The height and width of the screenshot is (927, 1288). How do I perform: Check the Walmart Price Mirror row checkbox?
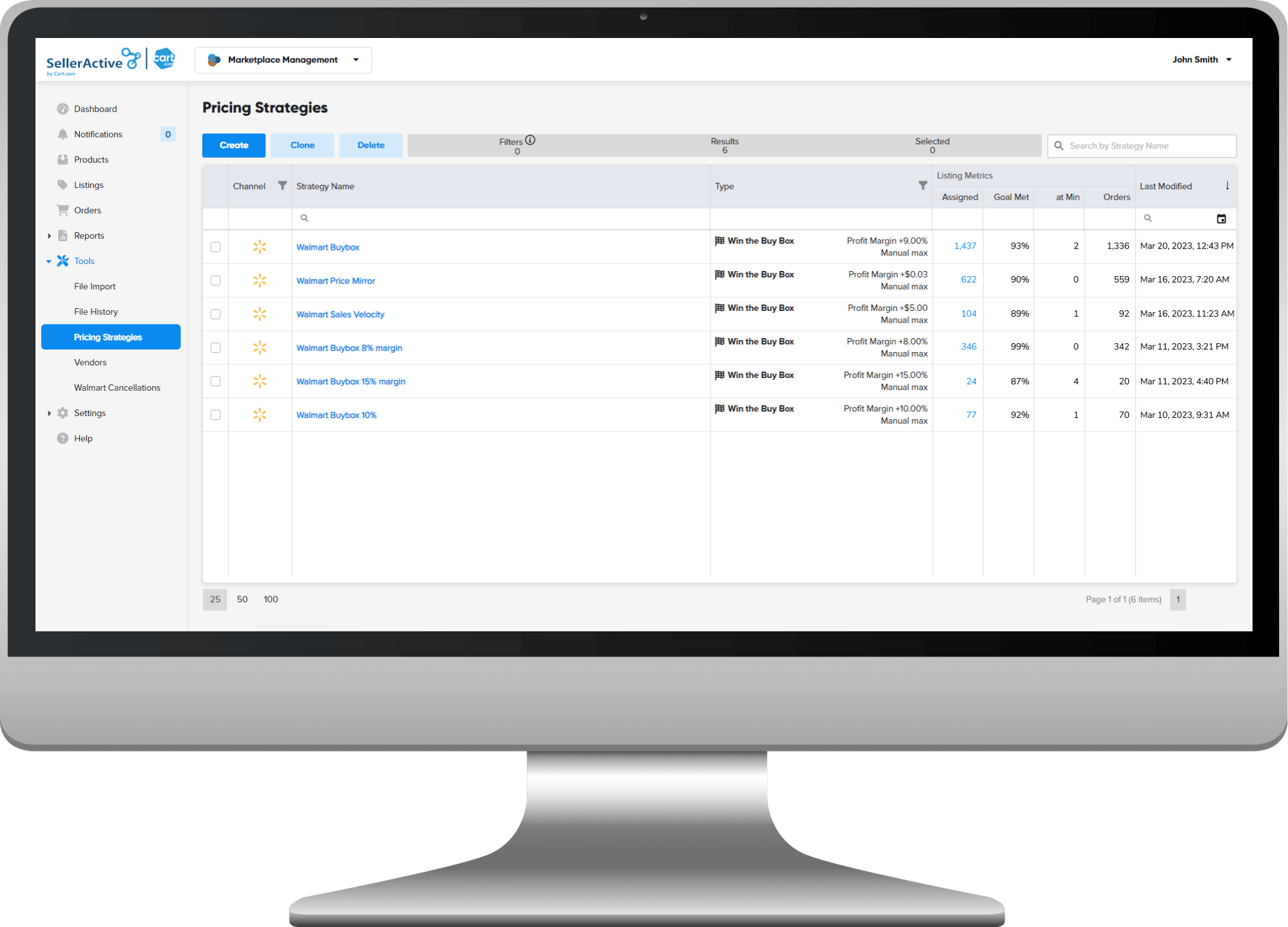[x=216, y=280]
